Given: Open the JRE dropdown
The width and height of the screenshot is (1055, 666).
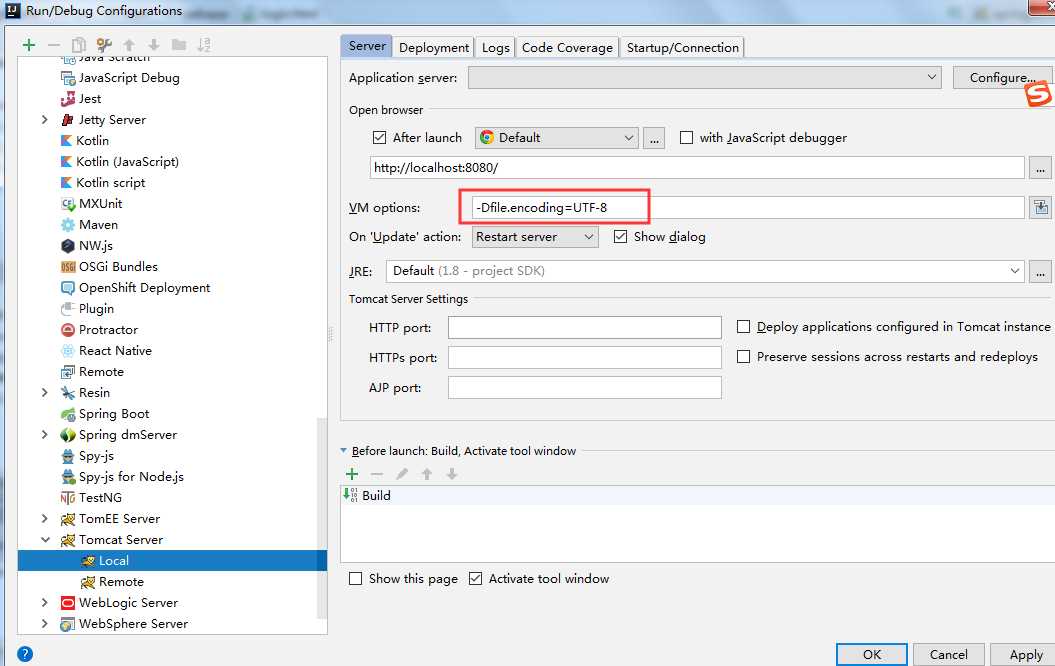Looking at the screenshot, I should 705,271.
